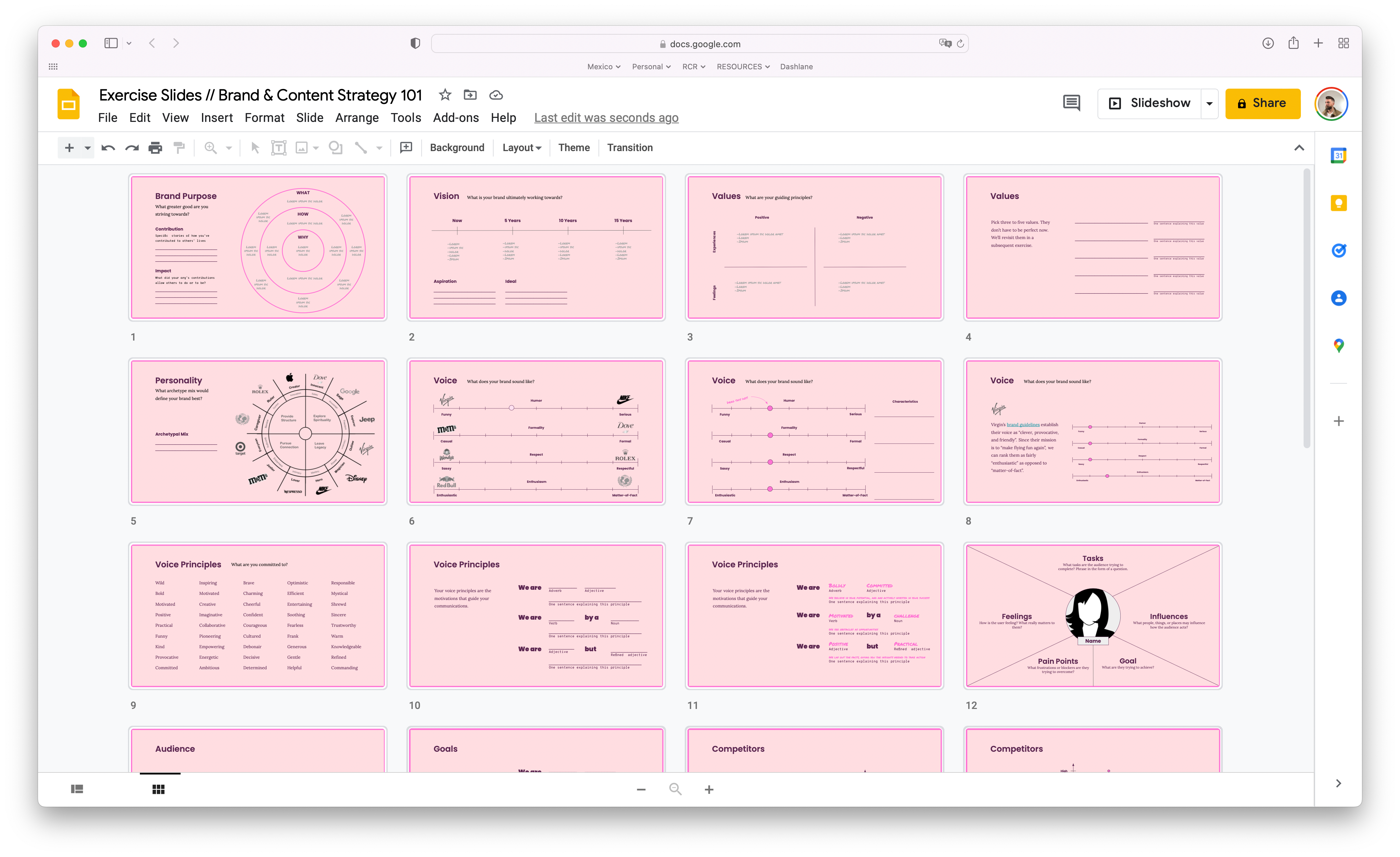This screenshot has height=857, width=1400.
Task: Open the Mexico bookmarks folder
Action: click(x=603, y=67)
